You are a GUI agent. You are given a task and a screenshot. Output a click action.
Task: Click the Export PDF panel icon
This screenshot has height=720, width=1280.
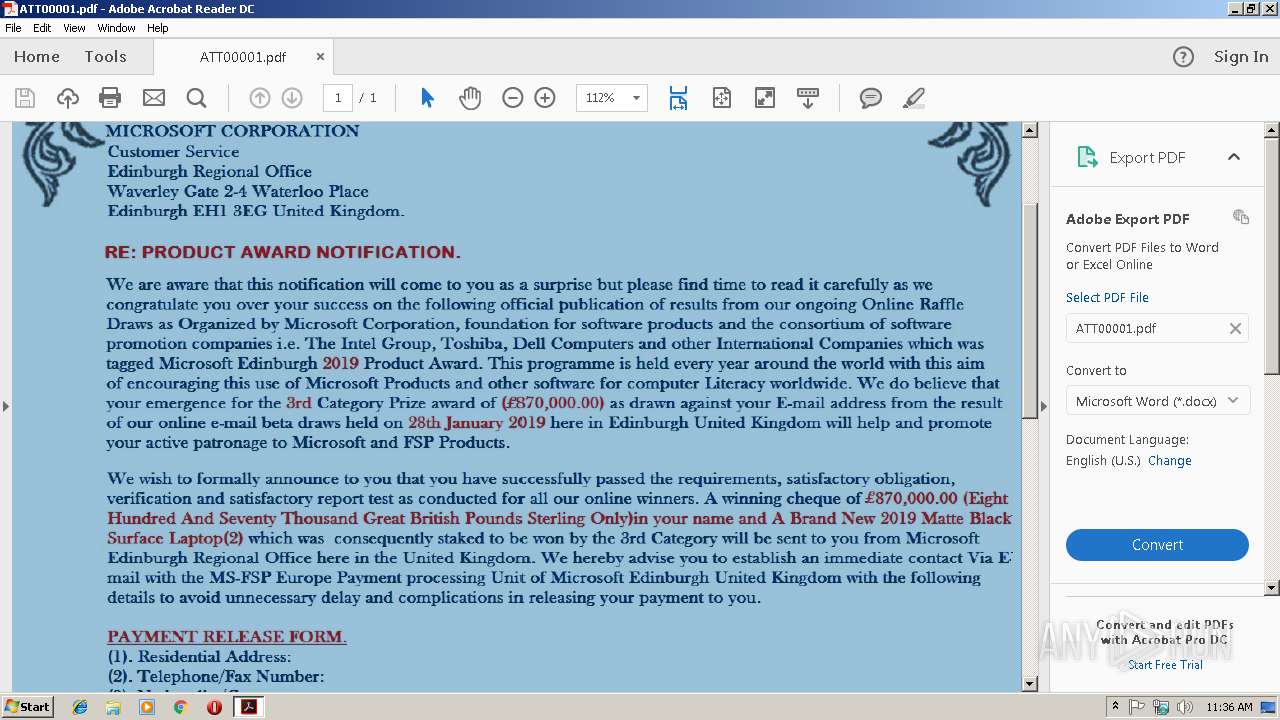(x=1086, y=157)
